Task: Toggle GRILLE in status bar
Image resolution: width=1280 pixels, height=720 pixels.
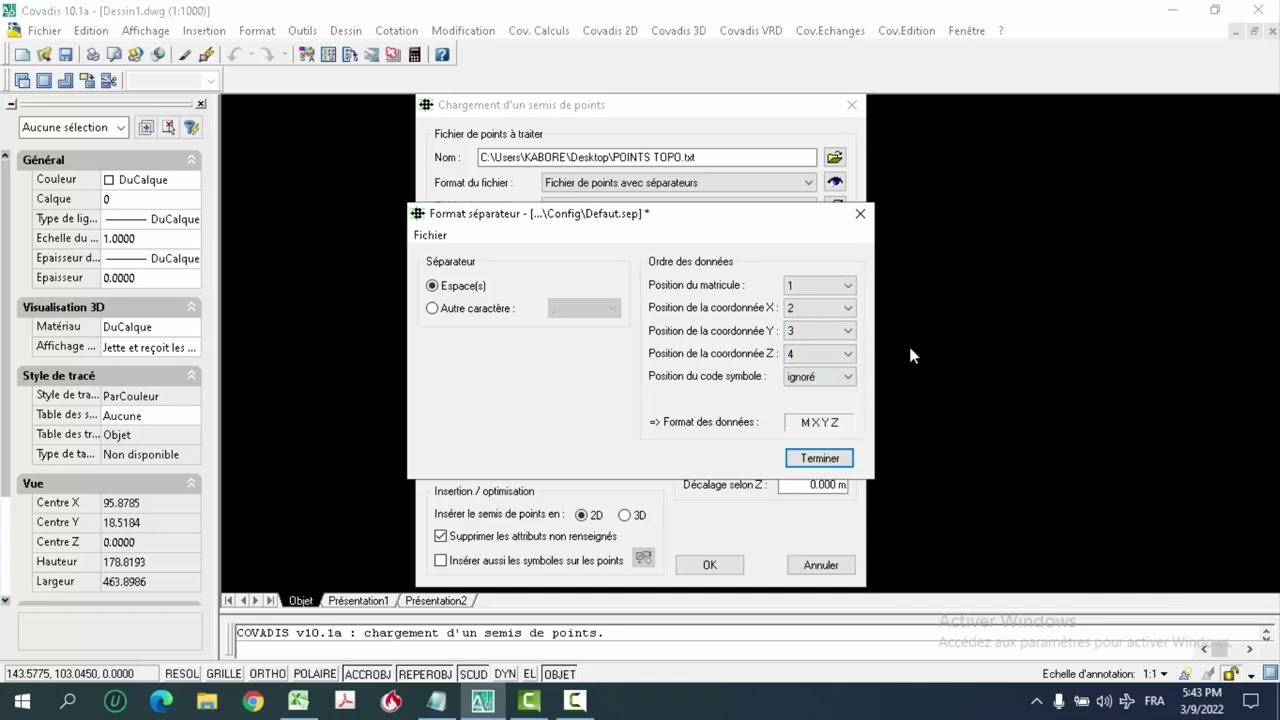Action: [224, 674]
